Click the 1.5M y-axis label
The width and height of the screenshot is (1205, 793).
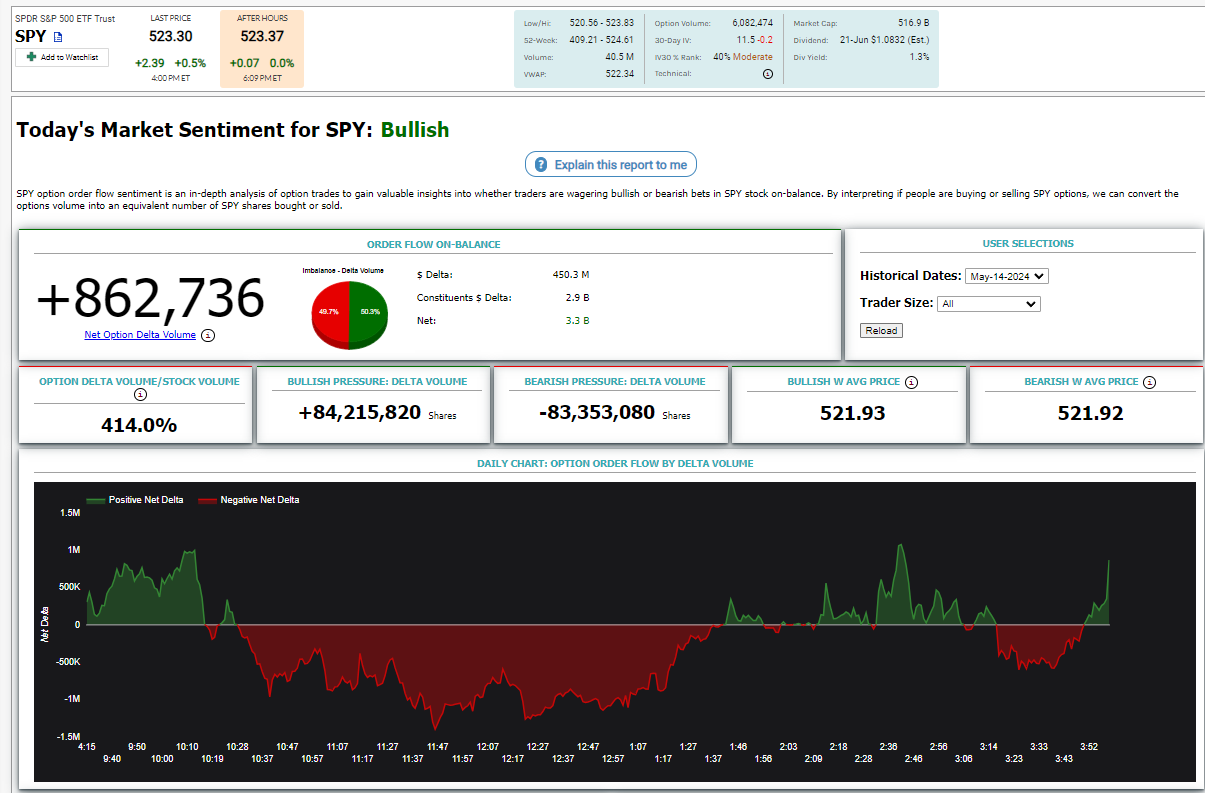(x=70, y=513)
